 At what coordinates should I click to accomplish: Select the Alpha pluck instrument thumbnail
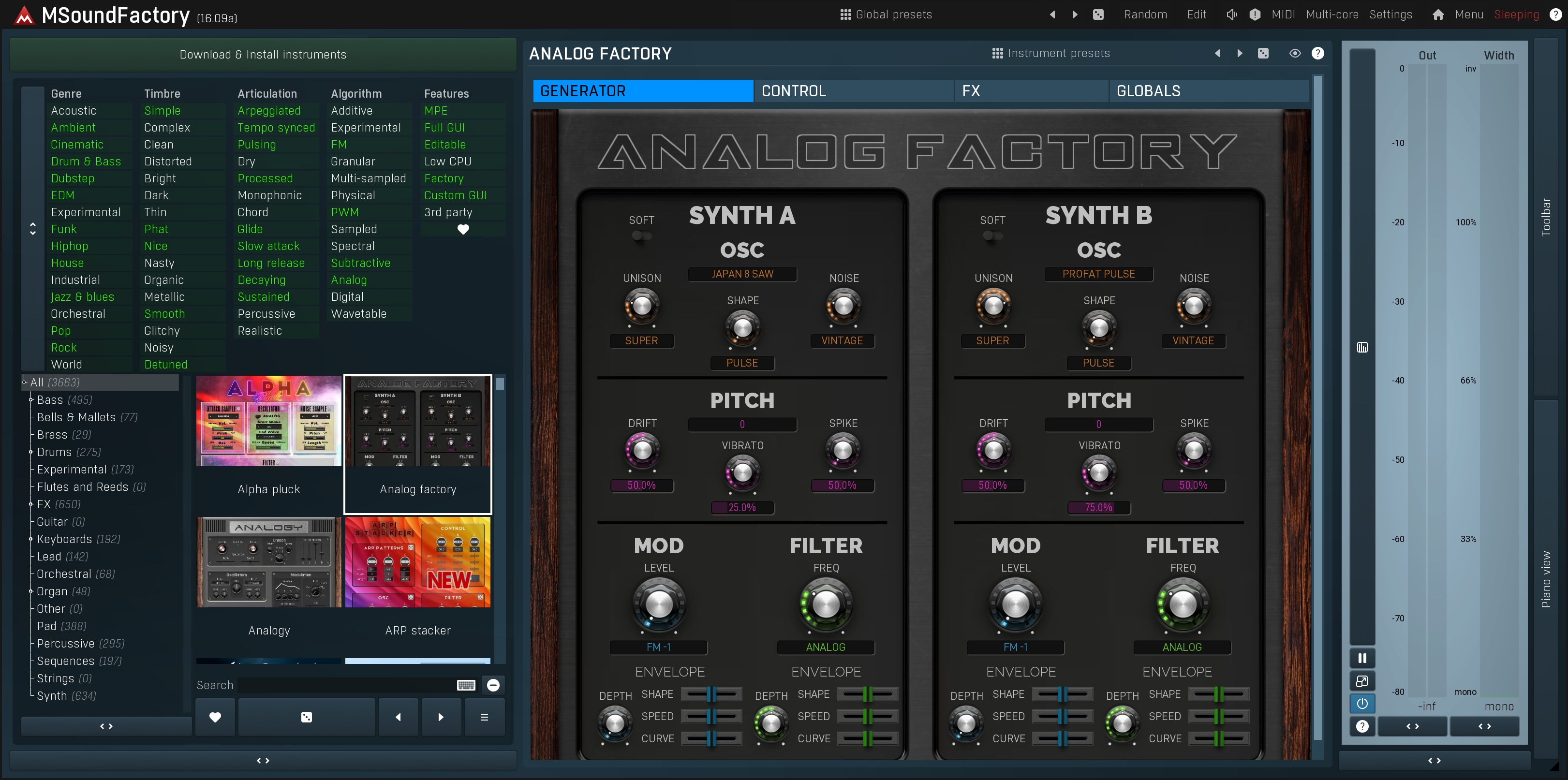tap(268, 421)
